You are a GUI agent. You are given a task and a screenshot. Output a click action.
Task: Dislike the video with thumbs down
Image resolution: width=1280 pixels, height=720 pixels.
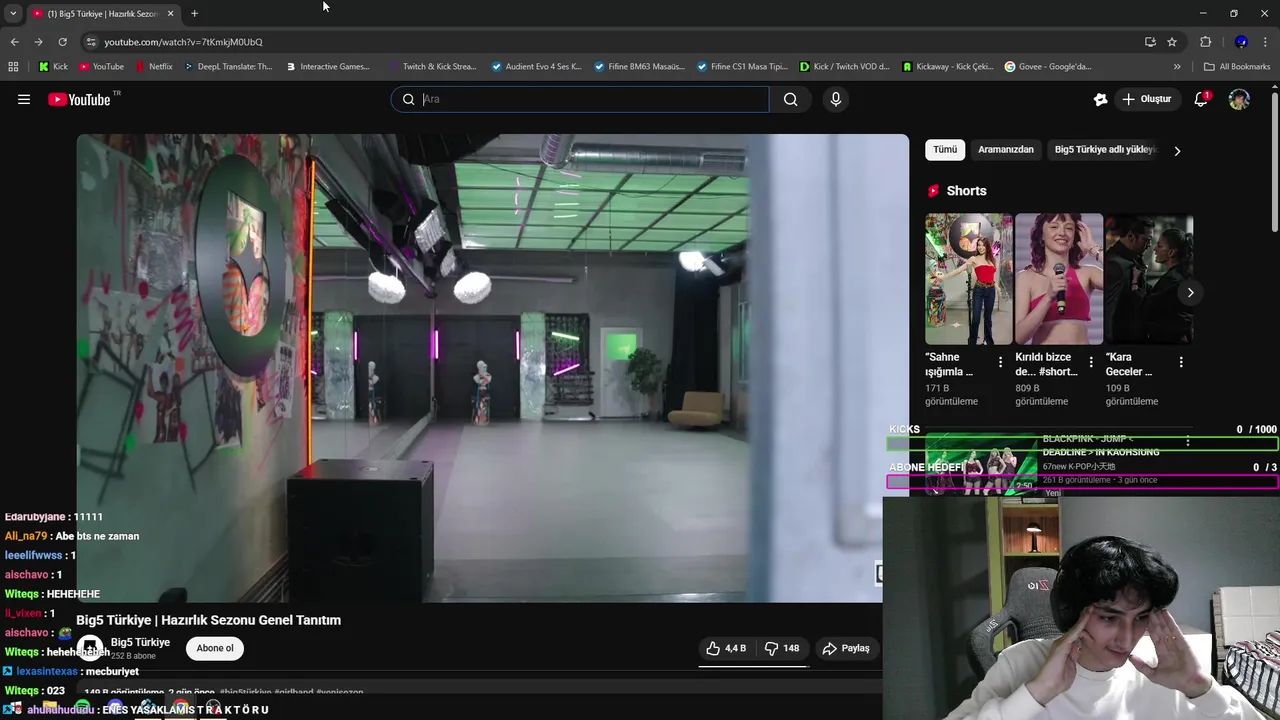click(782, 648)
